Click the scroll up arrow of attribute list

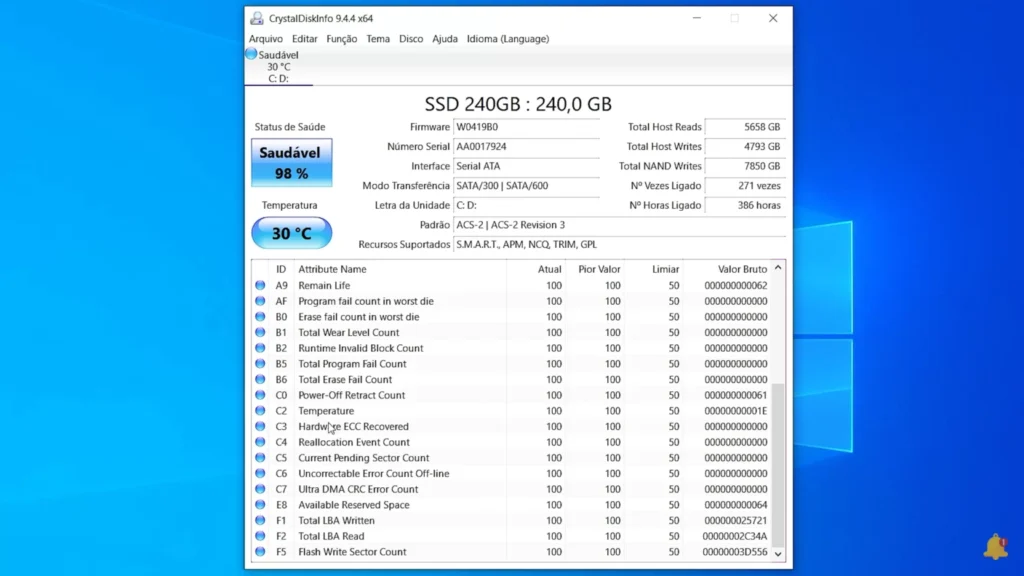(779, 268)
